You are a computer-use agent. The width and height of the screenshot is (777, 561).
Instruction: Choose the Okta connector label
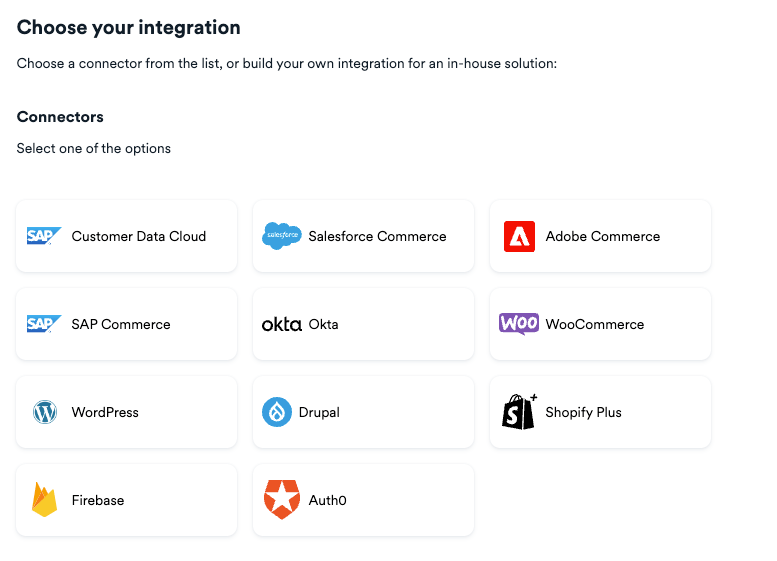pos(323,324)
